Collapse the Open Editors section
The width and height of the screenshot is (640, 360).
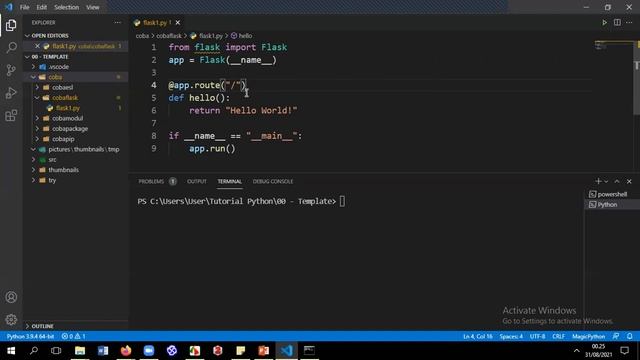(75, 36)
